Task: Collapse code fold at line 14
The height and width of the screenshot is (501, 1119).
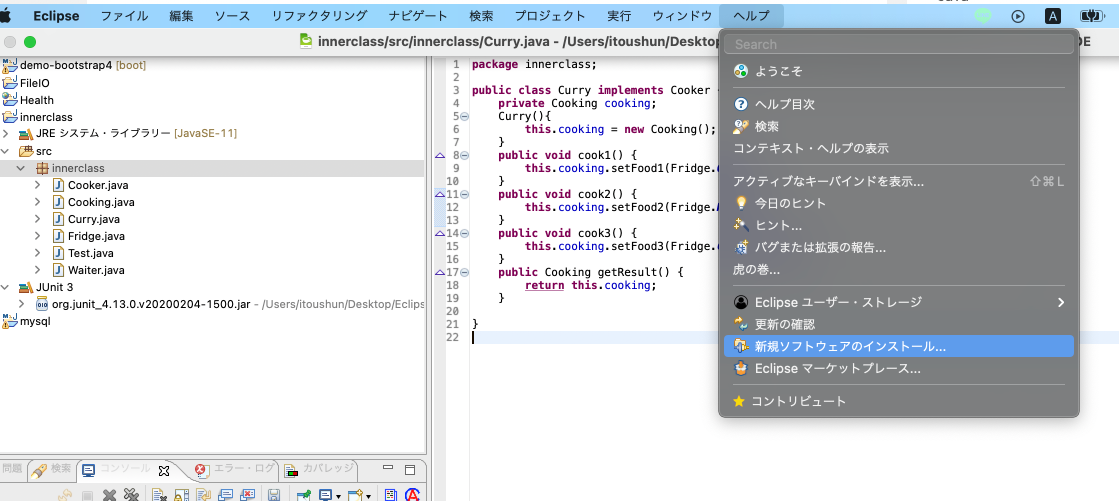Action: [x=464, y=233]
